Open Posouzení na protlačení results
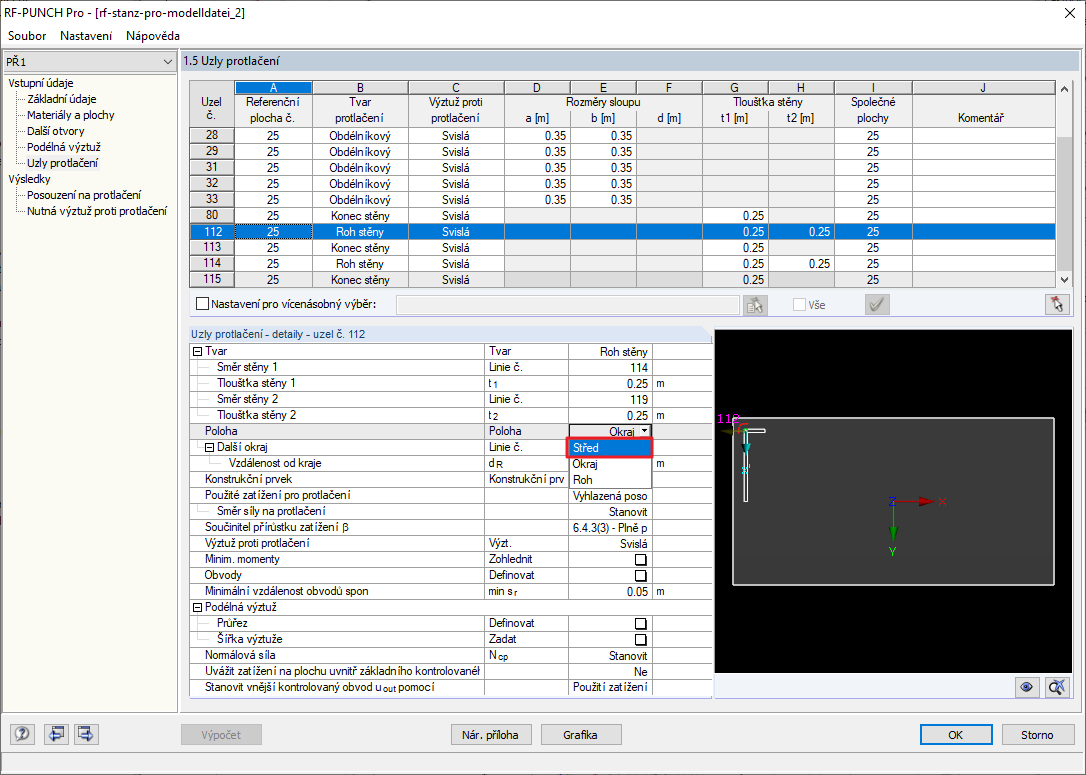This screenshot has width=1086, height=775. click(x=84, y=195)
